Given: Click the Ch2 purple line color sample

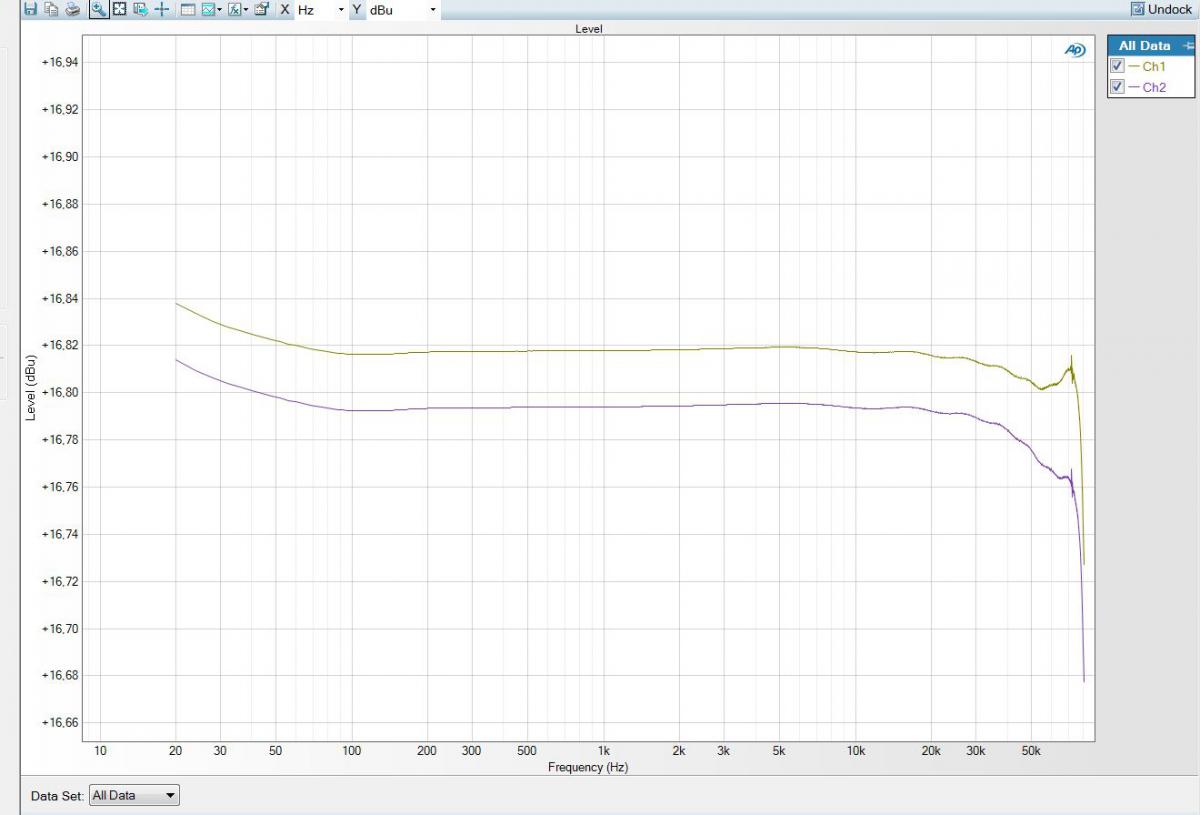Looking at the screenshot, I should click(1134, 88).
